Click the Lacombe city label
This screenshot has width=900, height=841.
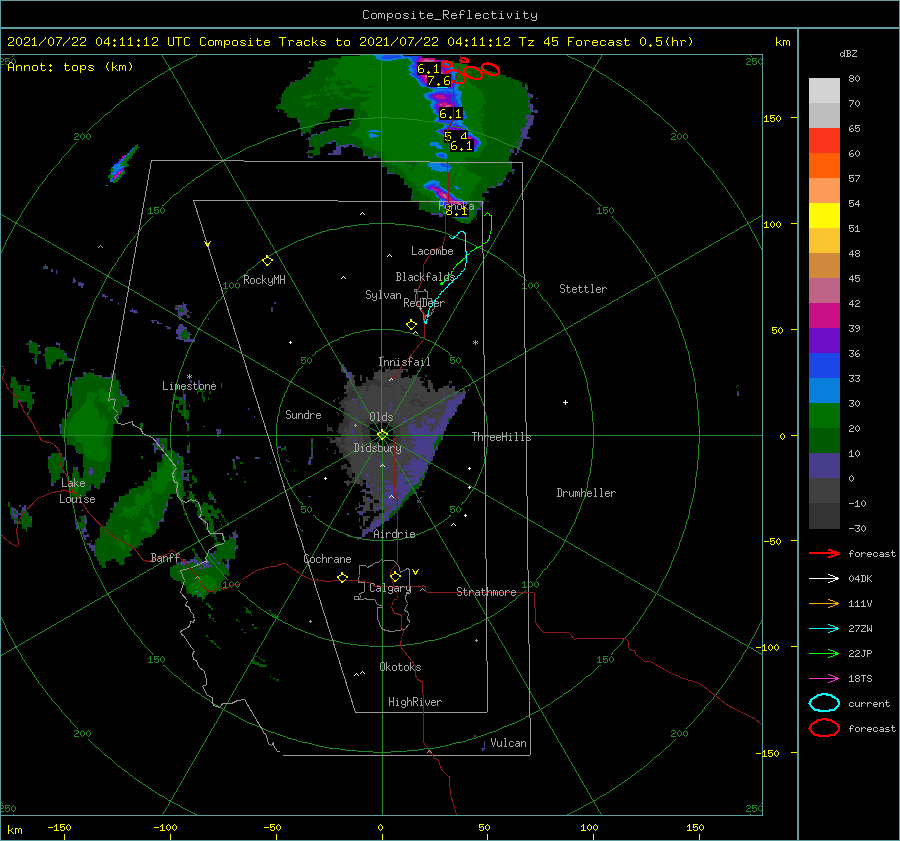coord(432,251)
